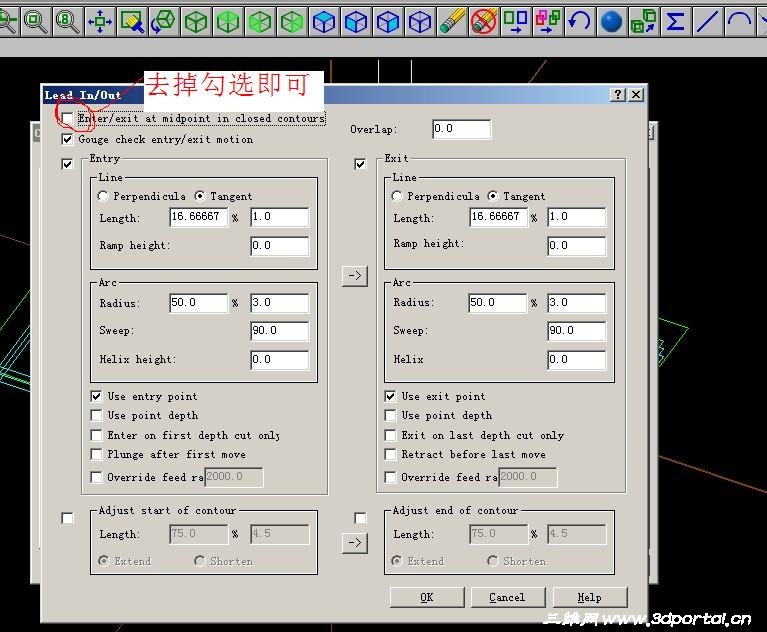Enable Adjust start of contour checkbox

tap(68, 518)
